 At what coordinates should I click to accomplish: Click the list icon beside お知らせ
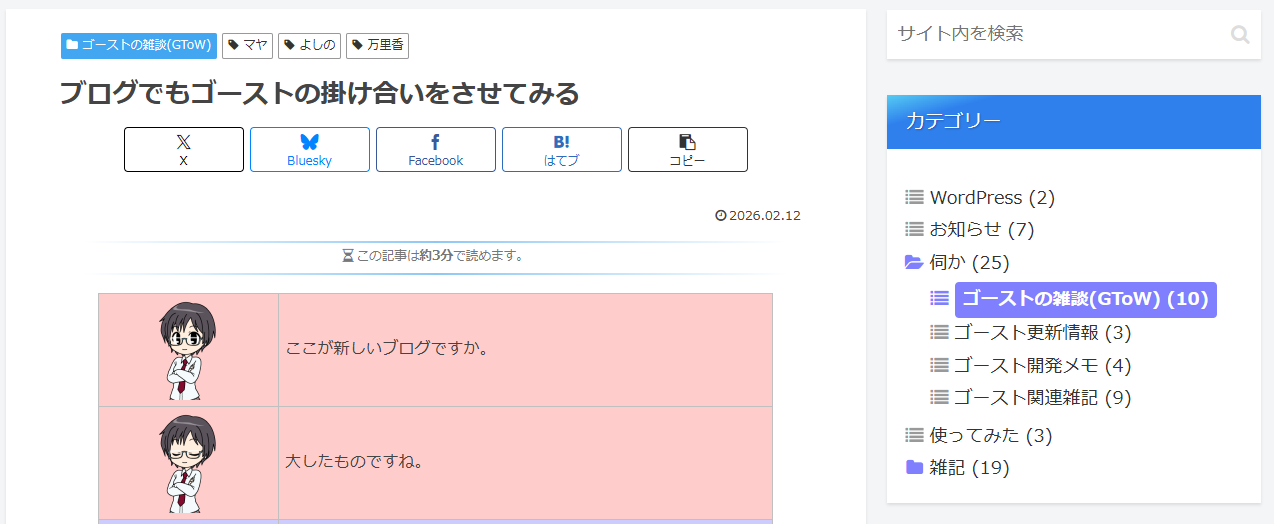click(914, 229)
